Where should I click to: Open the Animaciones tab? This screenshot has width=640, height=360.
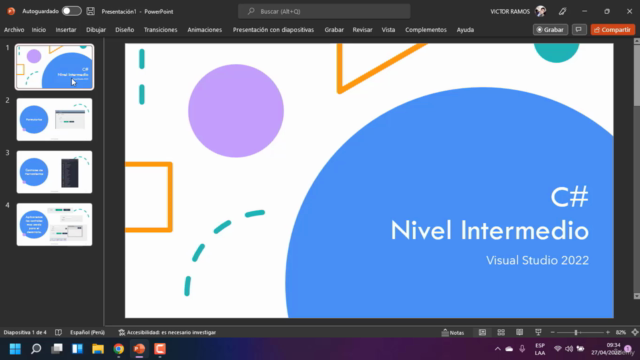coord(204,30)
